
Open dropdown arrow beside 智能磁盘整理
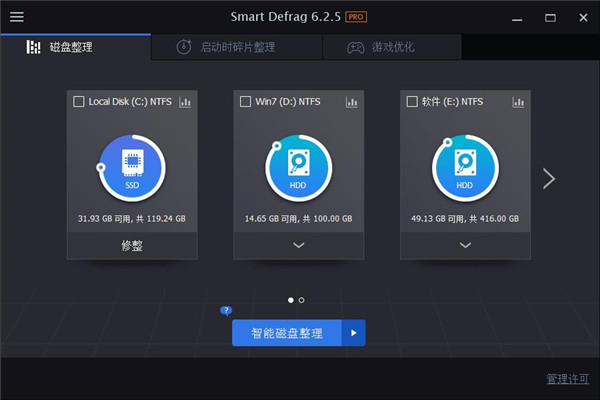[x=354, y=333]
